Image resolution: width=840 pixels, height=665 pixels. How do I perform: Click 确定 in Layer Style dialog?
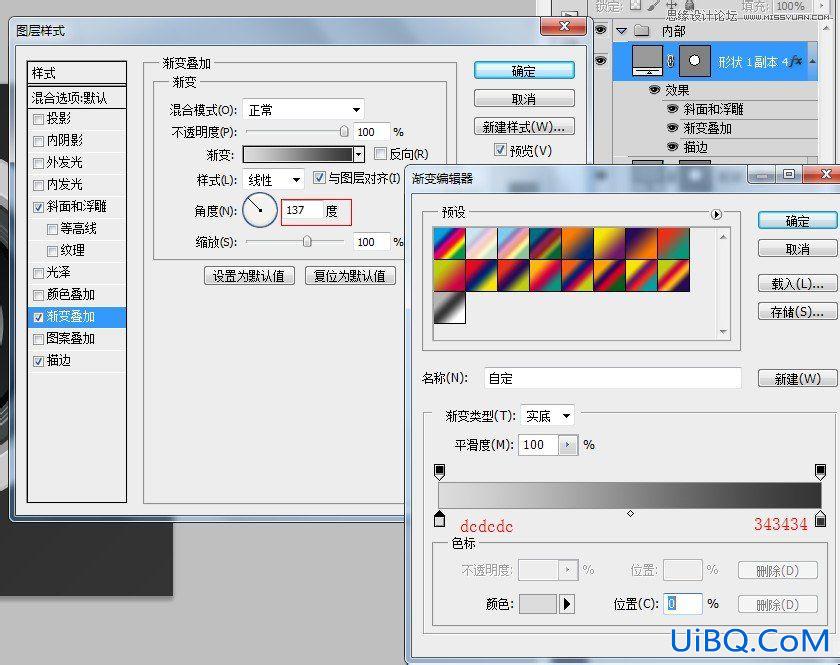click(524, 70)
